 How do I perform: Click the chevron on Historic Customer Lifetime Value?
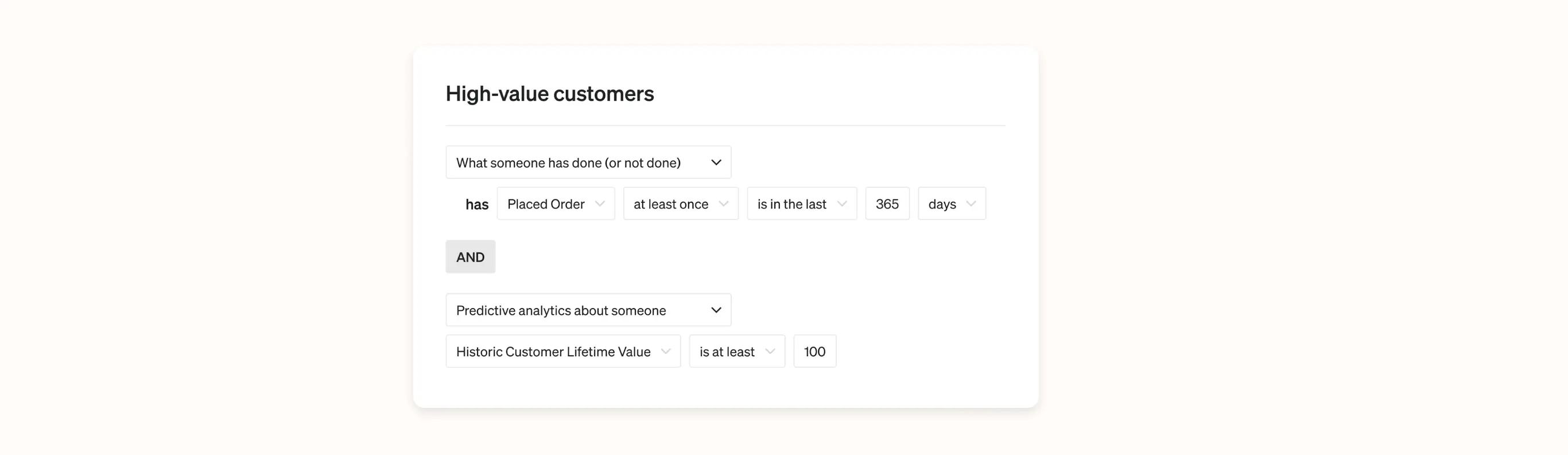(666, 352)
